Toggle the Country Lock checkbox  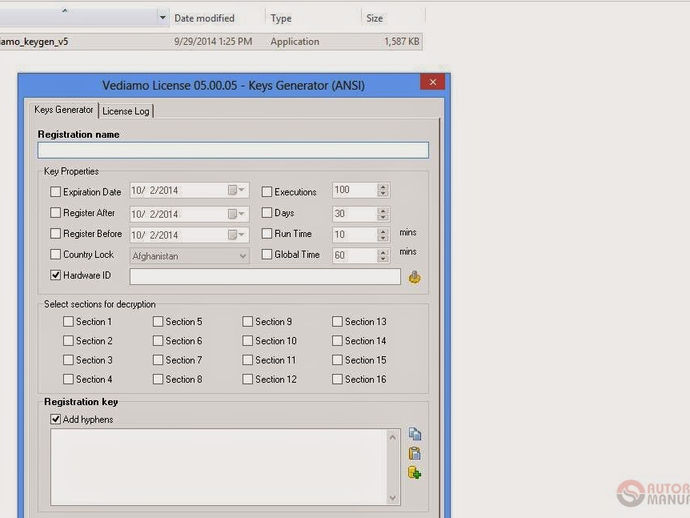55,254
